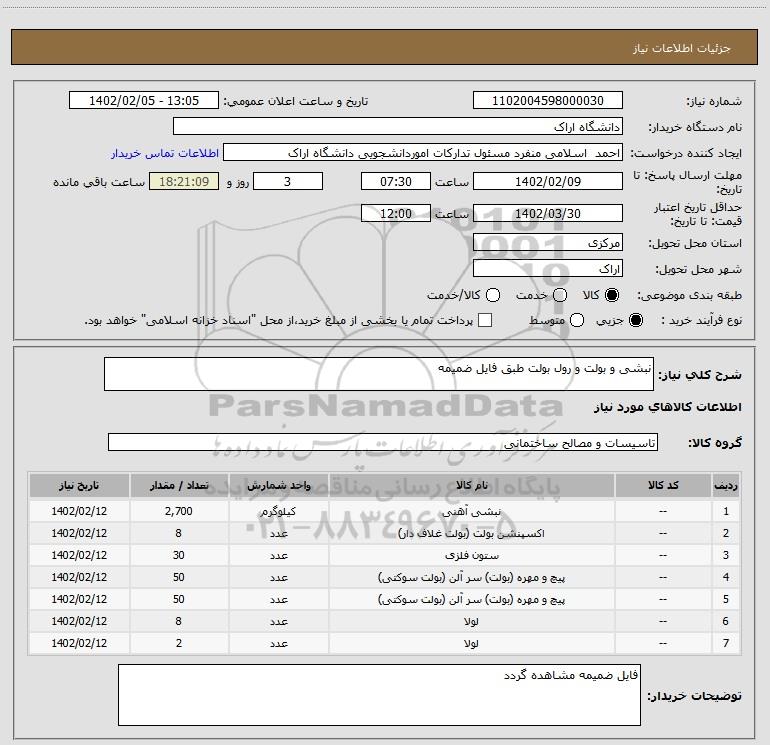
Task: Select the row 7 لولا item name
Action: (x=471, y=643)
